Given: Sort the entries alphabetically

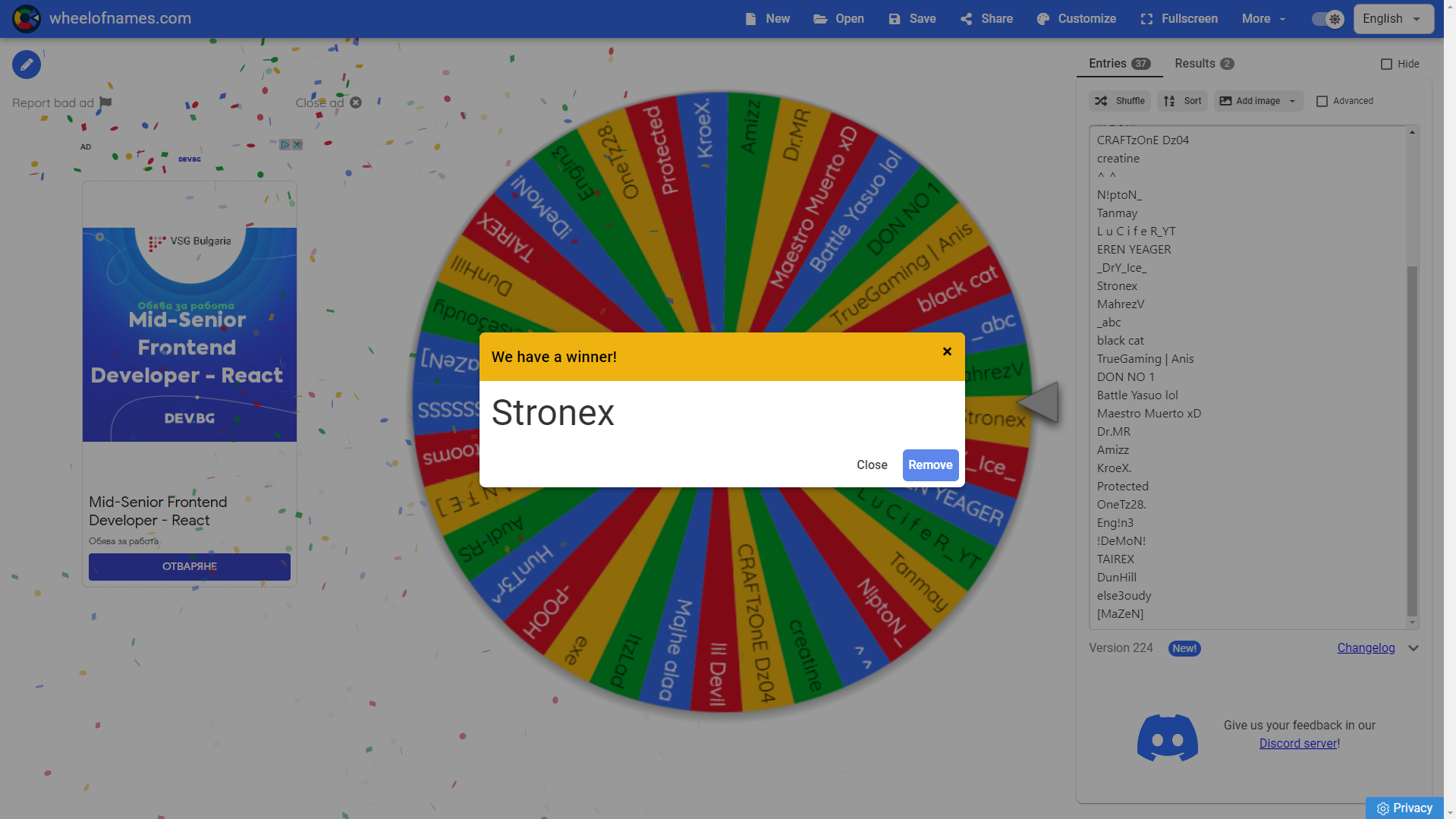Looking at the screenshot, I should tap(1183, 101).
